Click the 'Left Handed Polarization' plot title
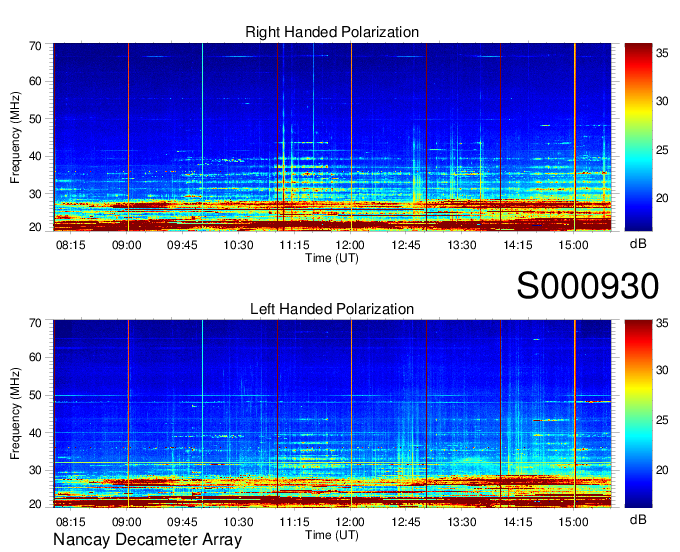The image size is (680, 552). point(332,309)
